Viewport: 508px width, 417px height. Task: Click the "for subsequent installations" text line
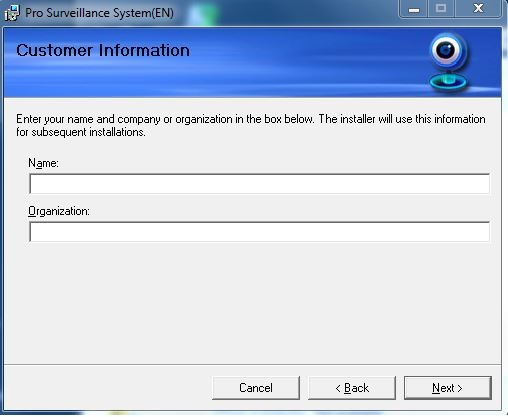(x=81, y=132)
